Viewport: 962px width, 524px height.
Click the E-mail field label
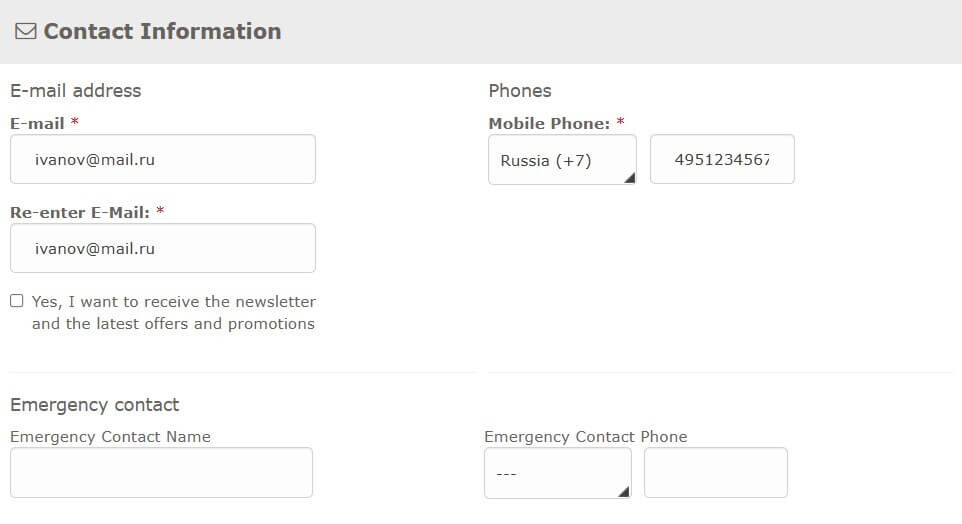tap(37, 123)
